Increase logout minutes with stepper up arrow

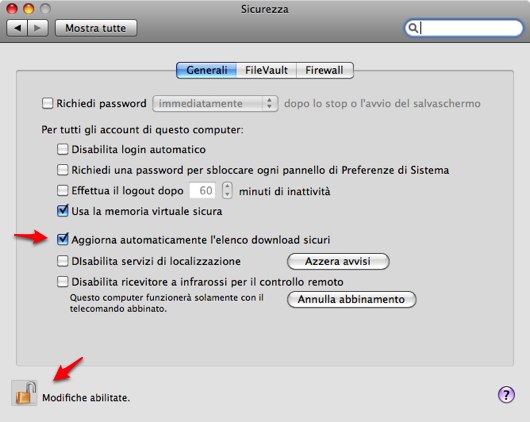click(227, 187)
